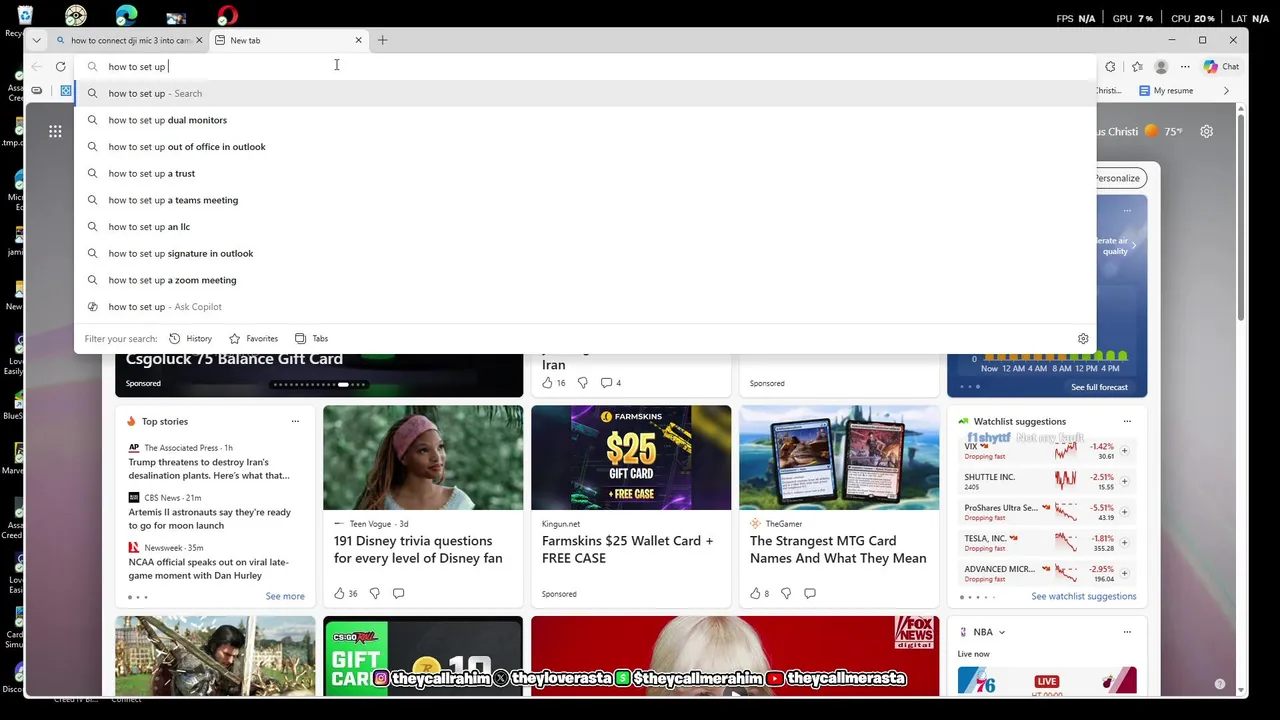1280x720 pixels.
Task: Open the NBA card more options
Action: coord(1127,632)
